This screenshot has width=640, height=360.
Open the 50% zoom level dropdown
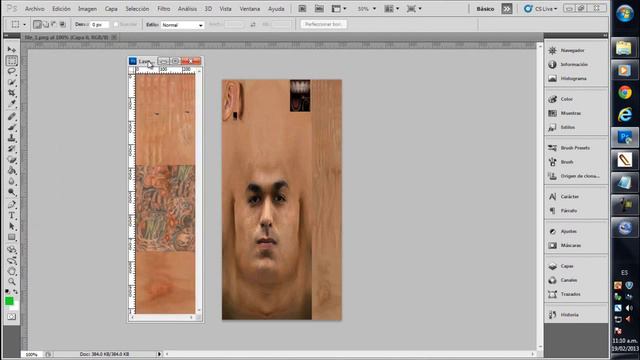(367, 9)
